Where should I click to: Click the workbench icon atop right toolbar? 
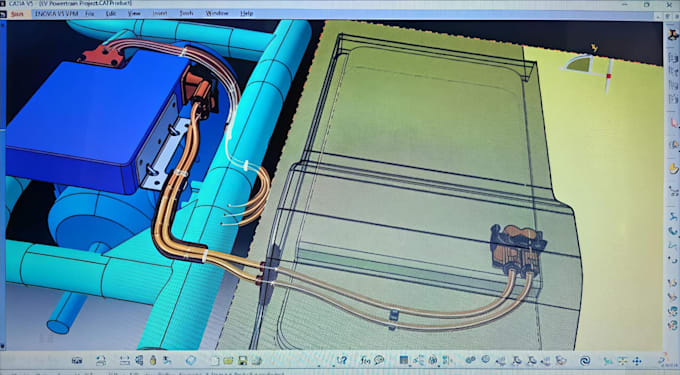[x=673, y=35]
